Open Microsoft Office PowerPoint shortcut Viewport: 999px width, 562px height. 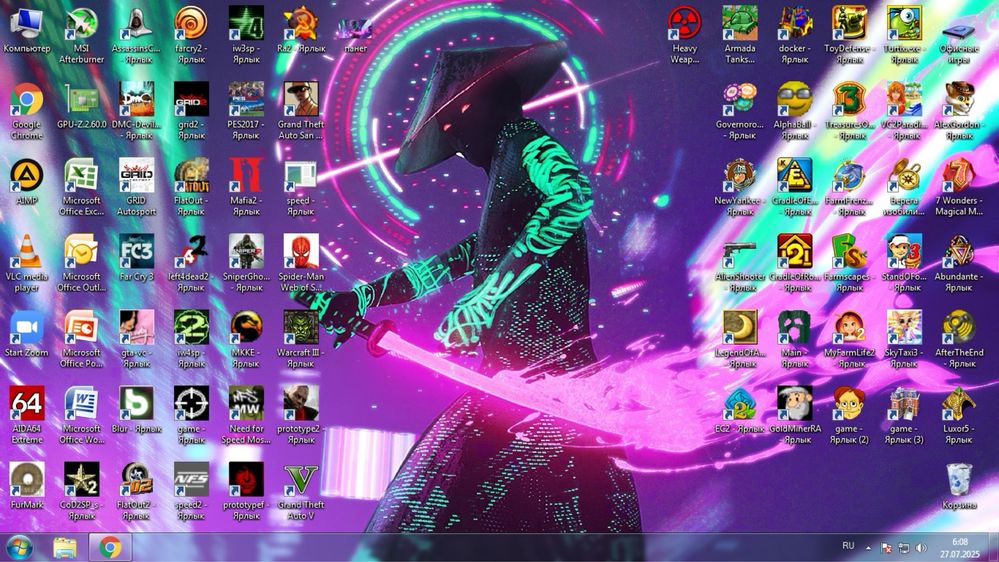click(82, 328)
